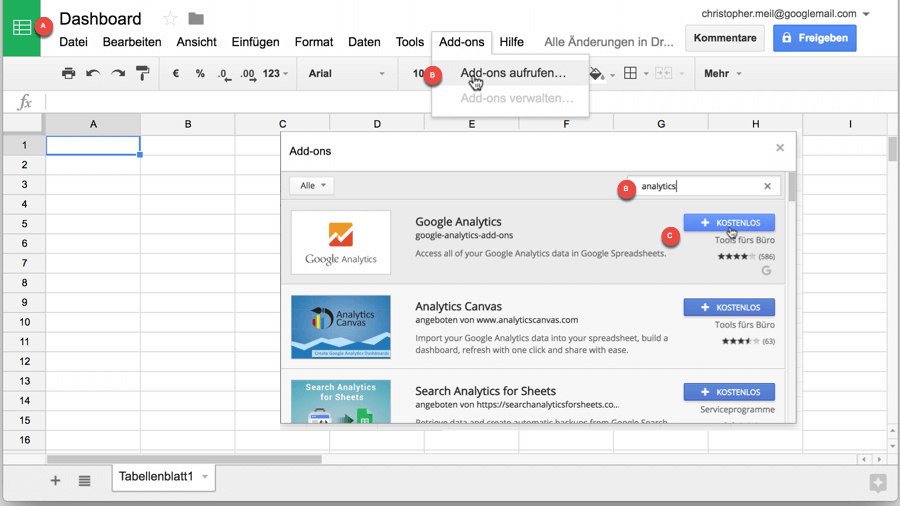Viewport: 900px width, 506px height.
Task: Select cell A1
Action: click(x=93, y=145)
